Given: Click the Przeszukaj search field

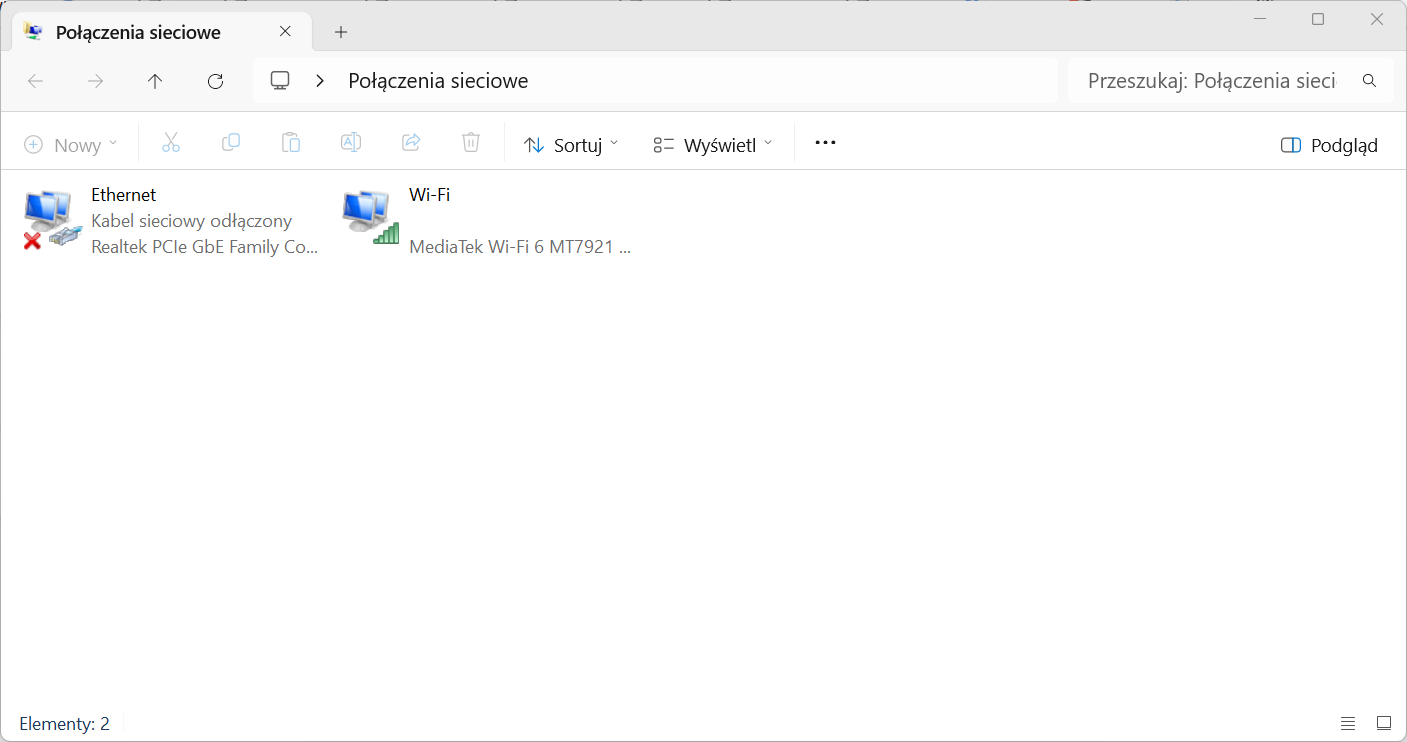Looking at the screenshot, I should pos(1231,81).
